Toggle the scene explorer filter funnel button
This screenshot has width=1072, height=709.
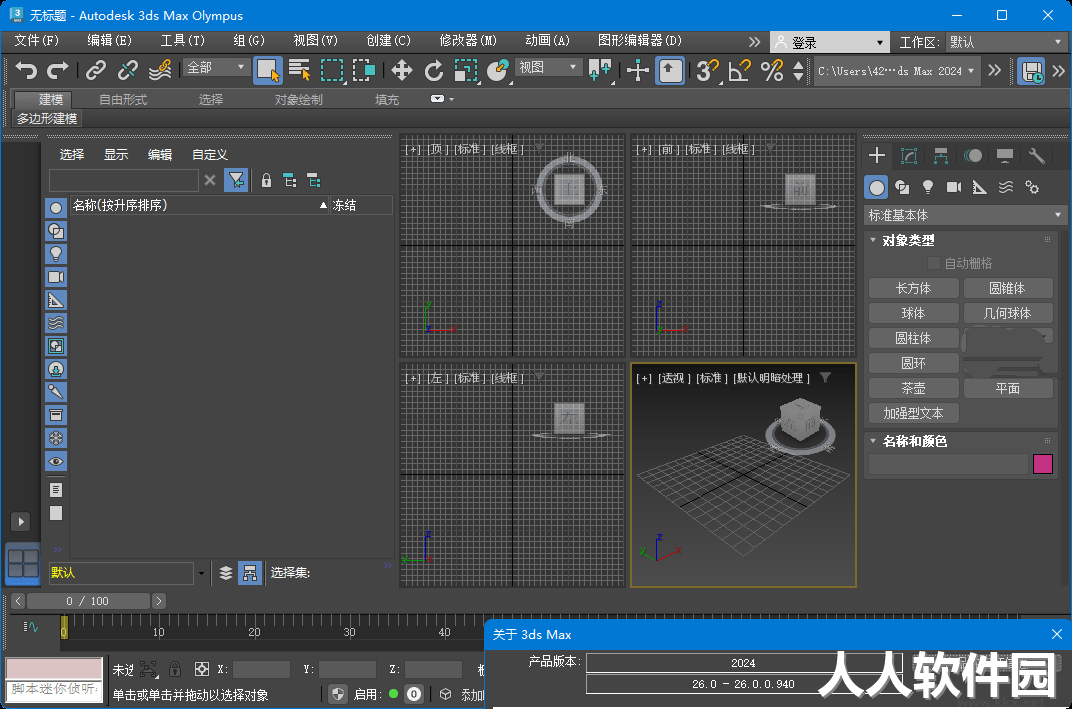point(236,180)
